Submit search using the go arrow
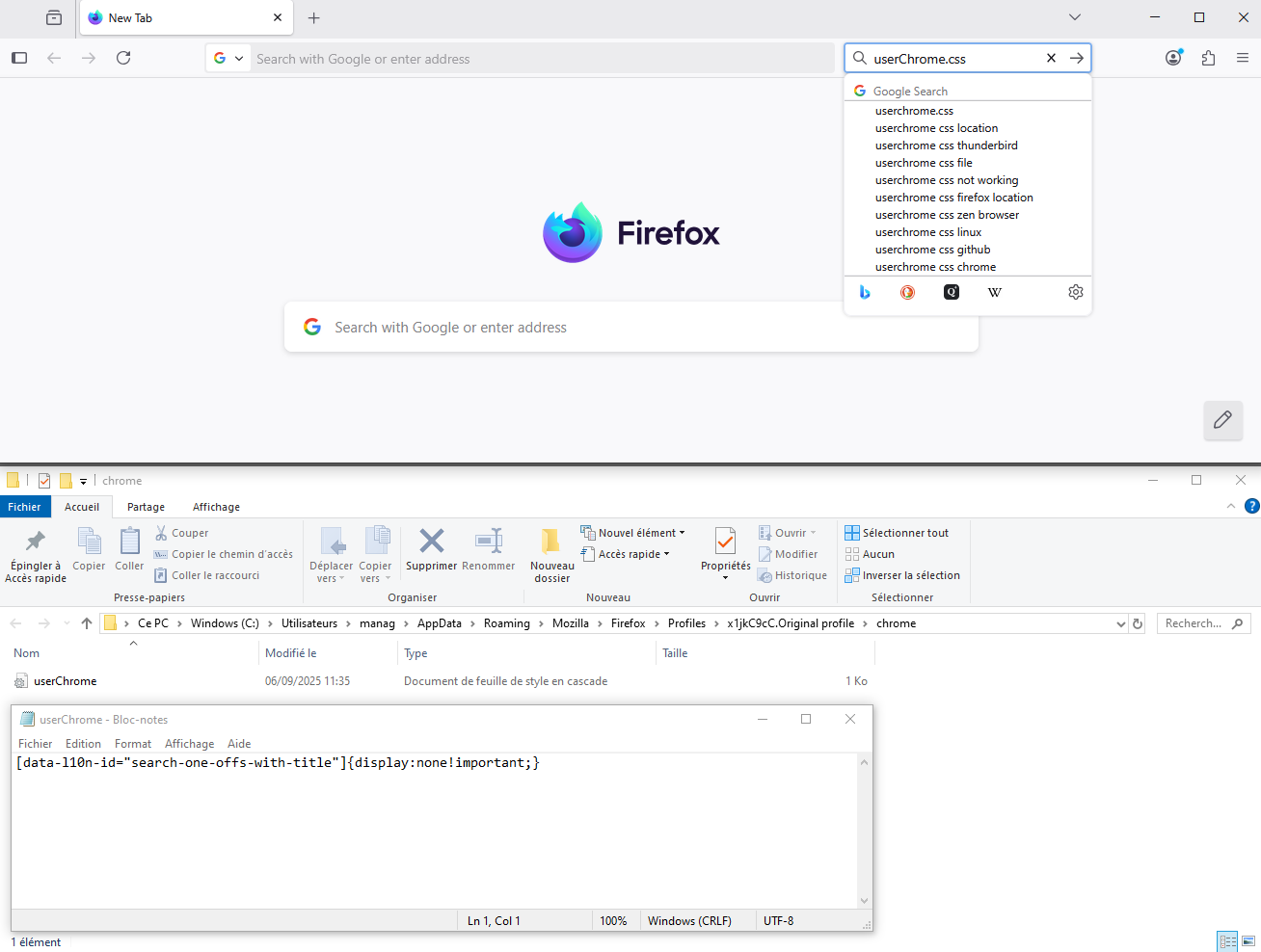This screenshot has height=952, width=1261. (1077, 58)
